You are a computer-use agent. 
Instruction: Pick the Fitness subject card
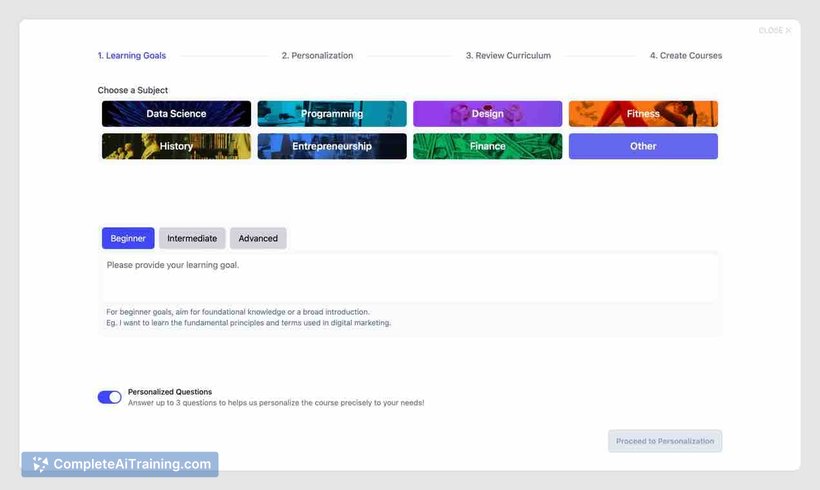click(x=643, y=113)
